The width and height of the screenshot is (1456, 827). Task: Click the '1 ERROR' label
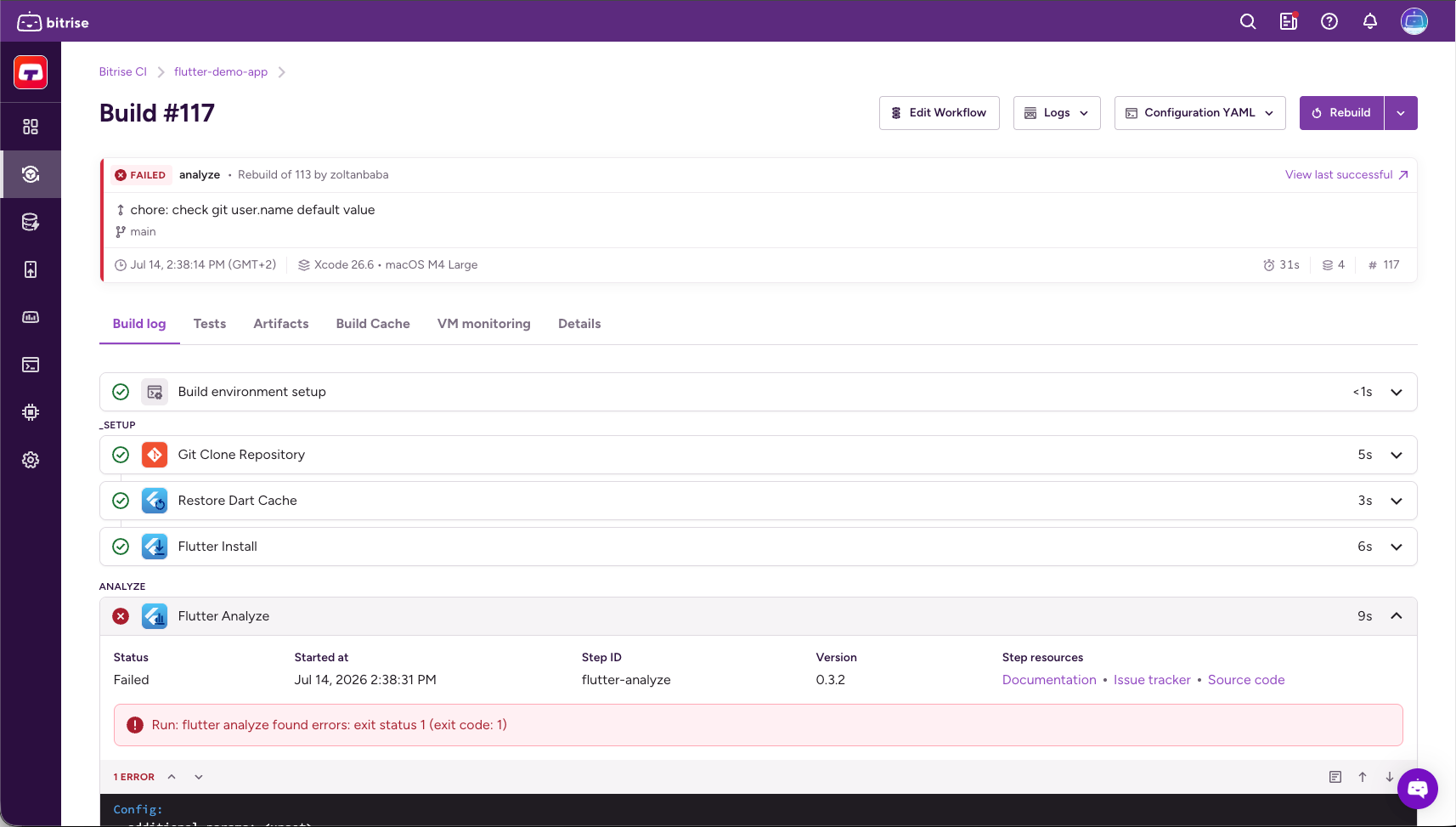pyautogui.click(x=134, y=777)
